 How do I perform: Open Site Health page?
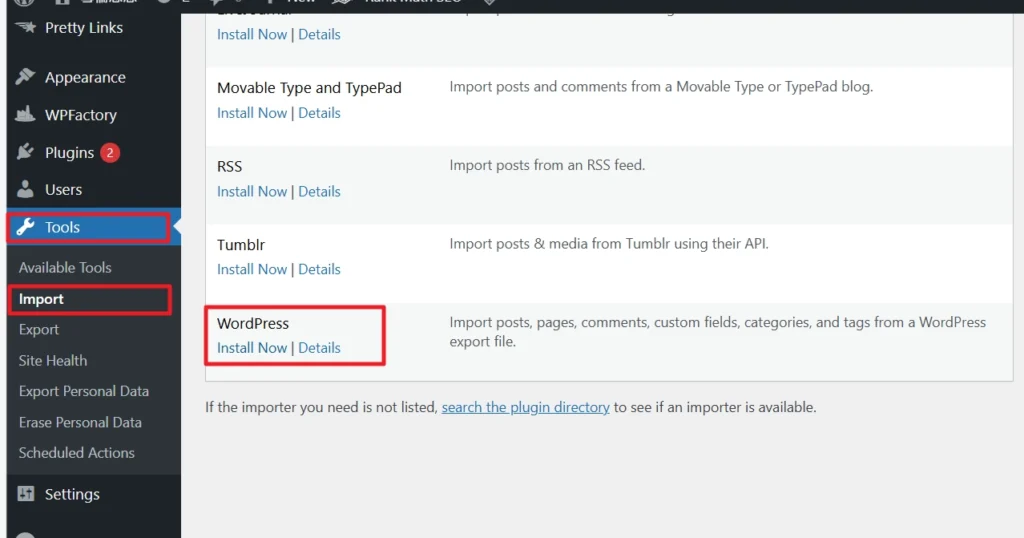coord(53,360)
